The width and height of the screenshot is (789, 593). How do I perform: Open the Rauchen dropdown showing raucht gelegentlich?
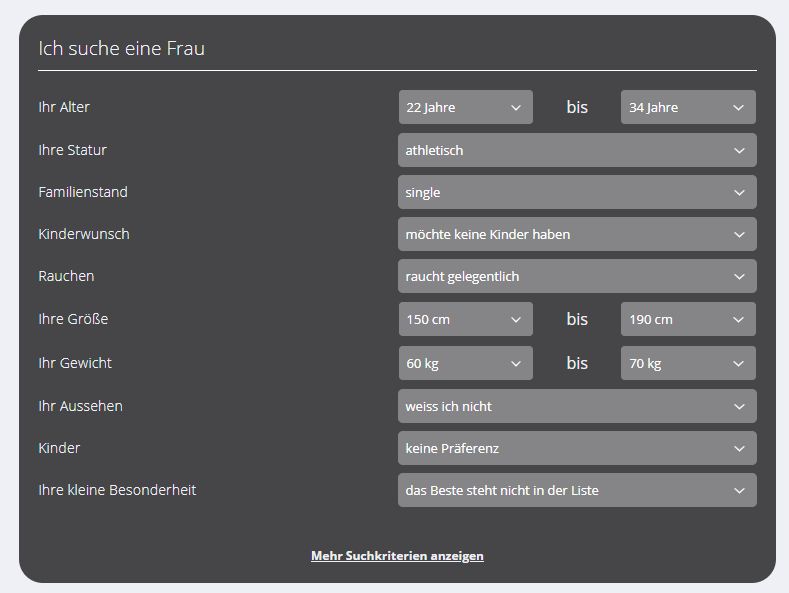click(x=577, y=276)
